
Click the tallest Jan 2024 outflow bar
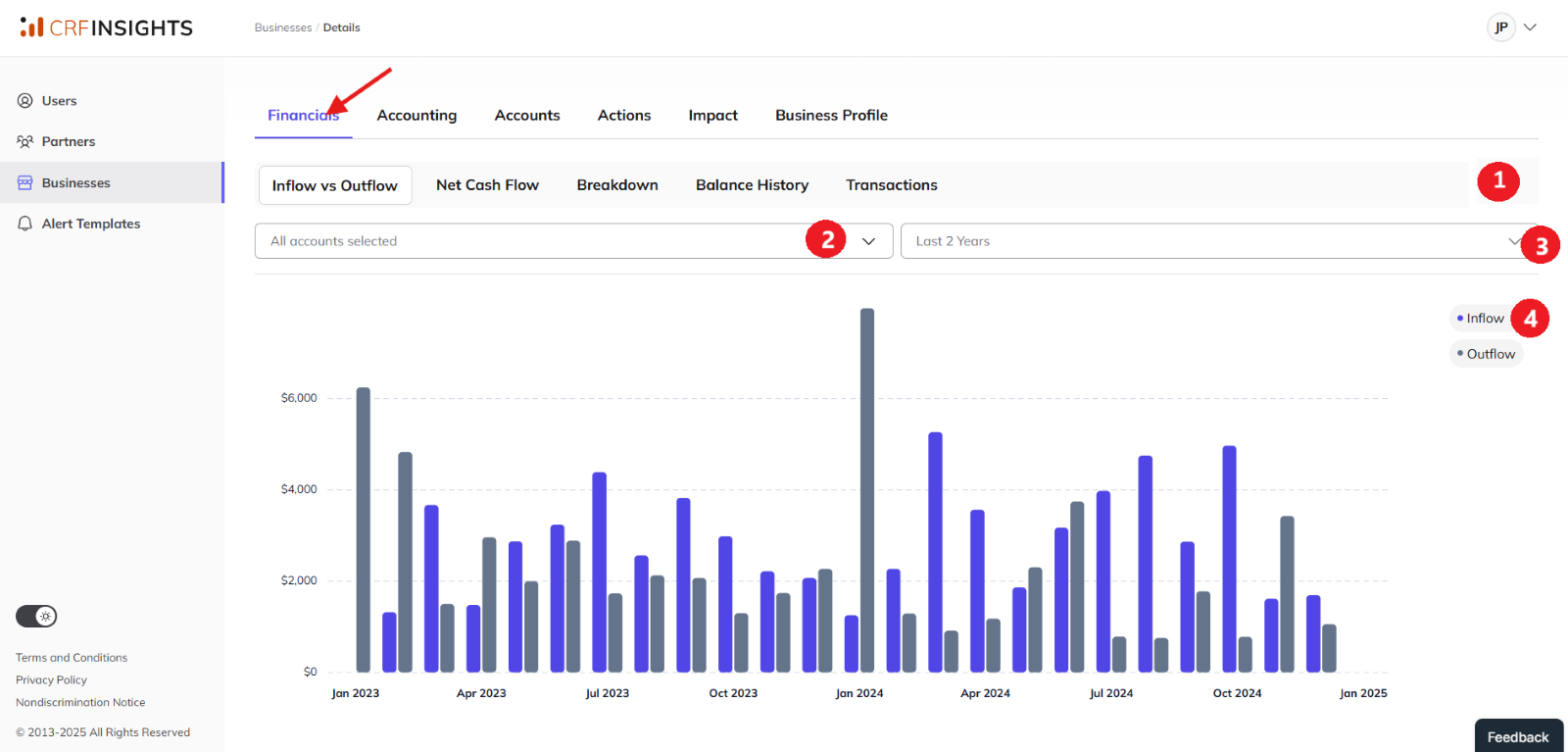pyautogui.click(x=867, y=490)
